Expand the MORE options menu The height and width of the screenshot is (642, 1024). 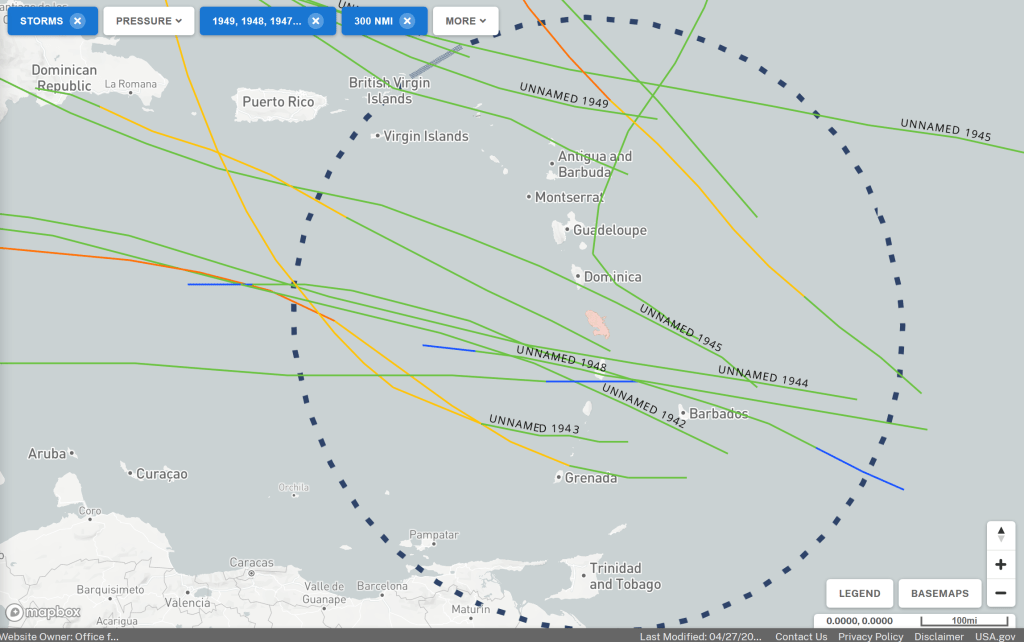[x=465, y=21]
